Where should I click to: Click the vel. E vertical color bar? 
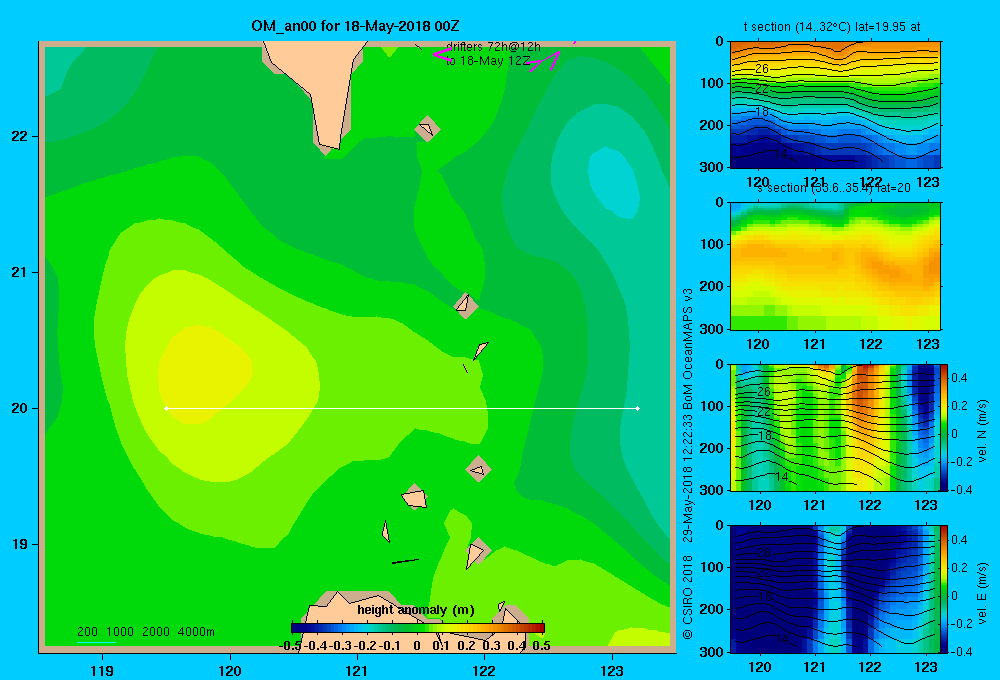tap(944, 589)
